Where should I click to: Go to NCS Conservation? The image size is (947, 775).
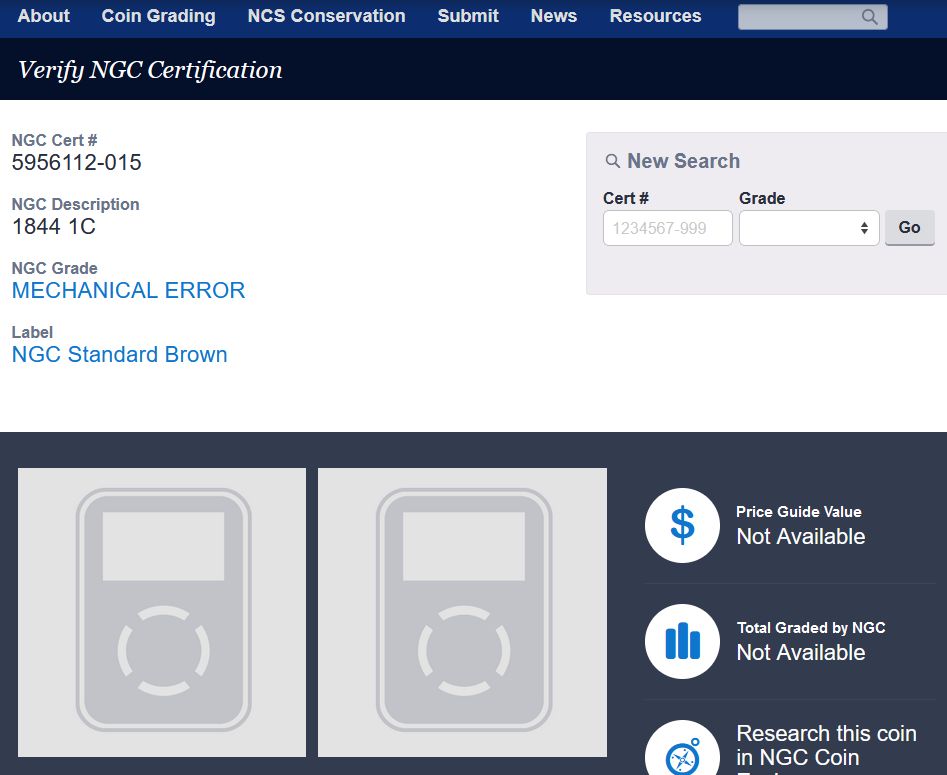(x=326, y=16)
